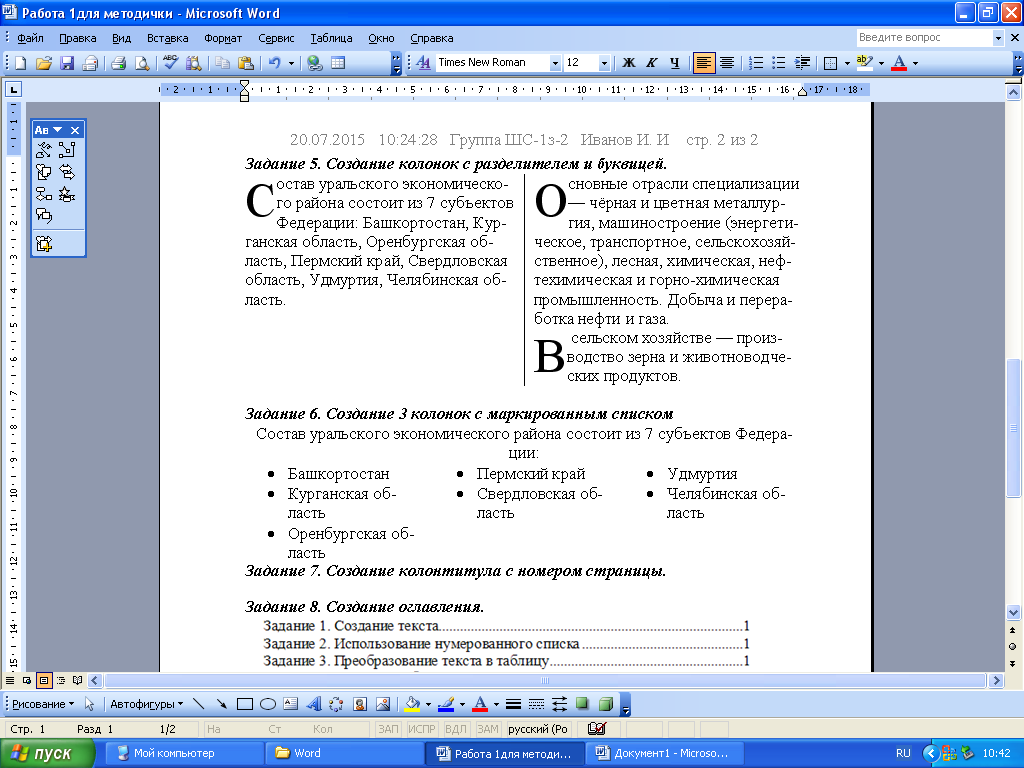Open 3-D style options
Screen dimensions: 1024x768
(x=606, y=704)
